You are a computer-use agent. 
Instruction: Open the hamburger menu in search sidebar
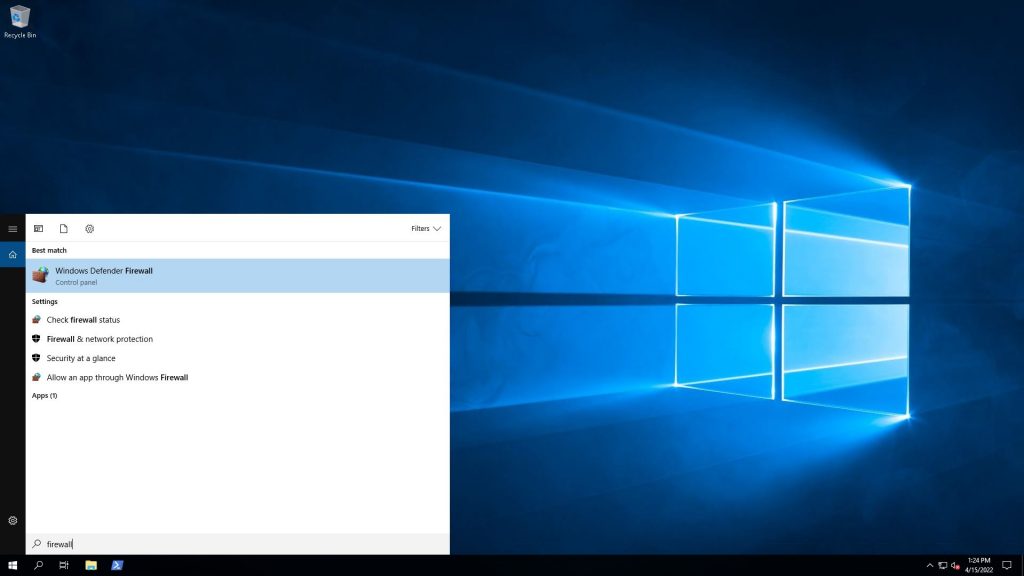click(13, 228)
